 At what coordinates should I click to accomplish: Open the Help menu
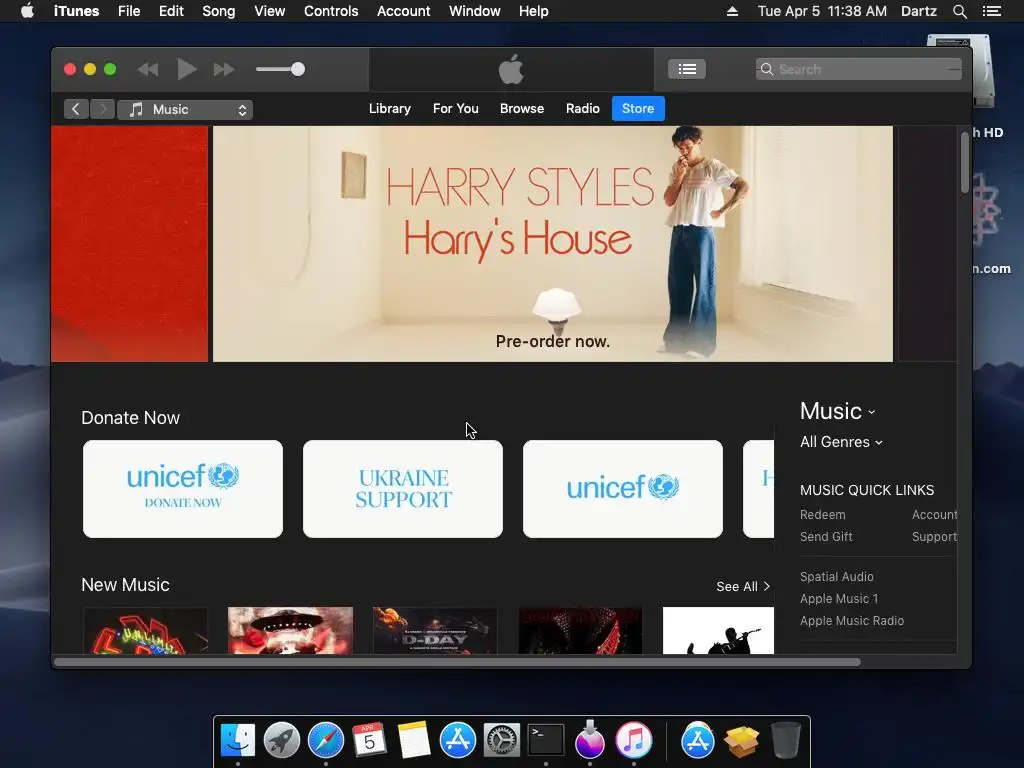534,11
